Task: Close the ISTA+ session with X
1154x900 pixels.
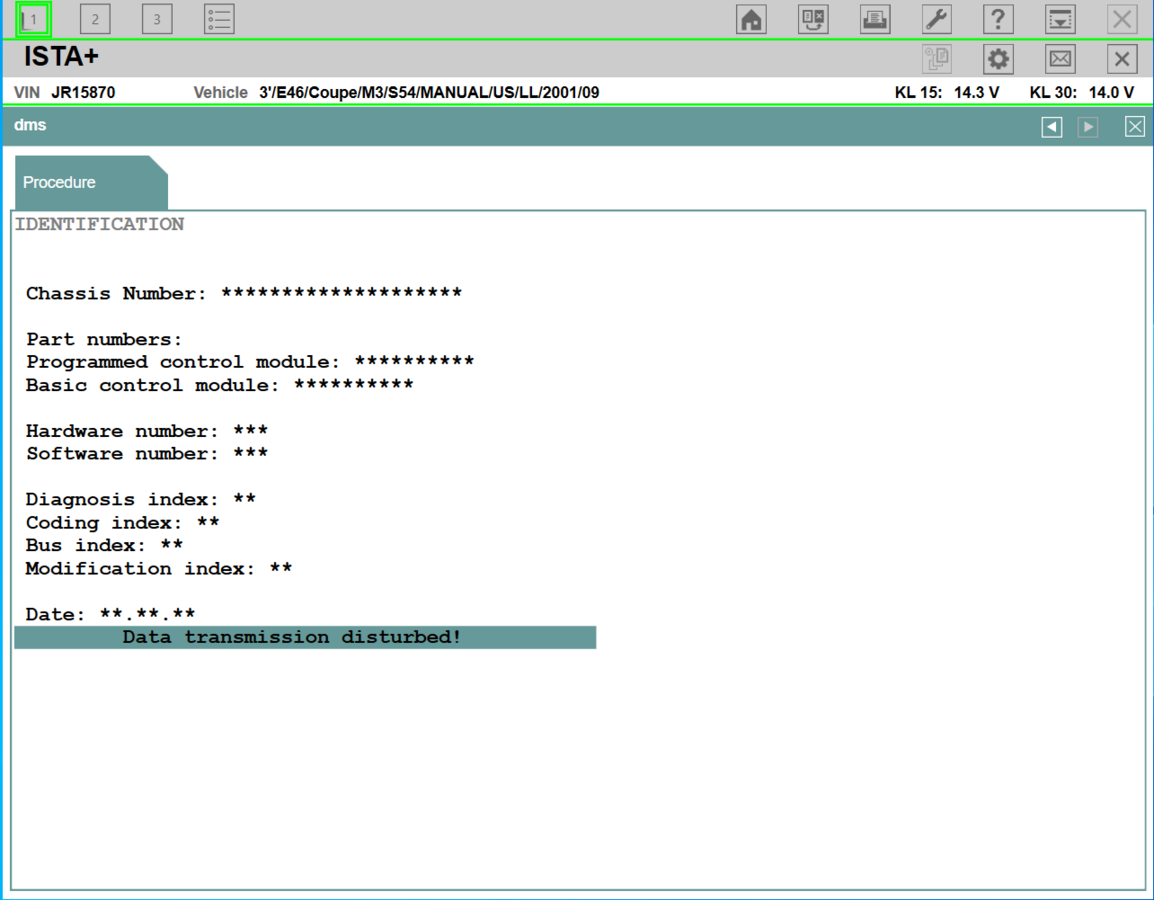Action: [x=1122, y=59]
